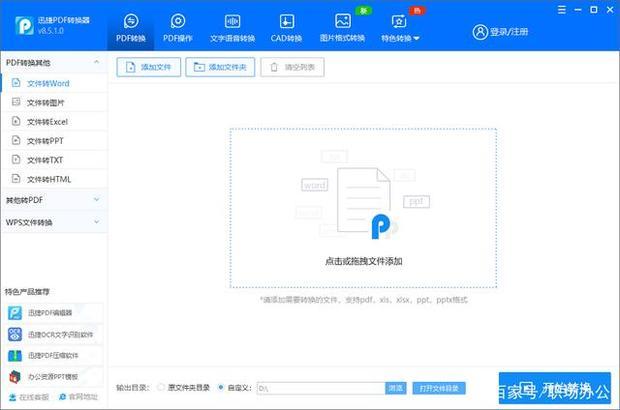The height and width of the screenshot is (410, 620).
Task: Click the 图片格式转换 icon
Action: pos(342,21)
